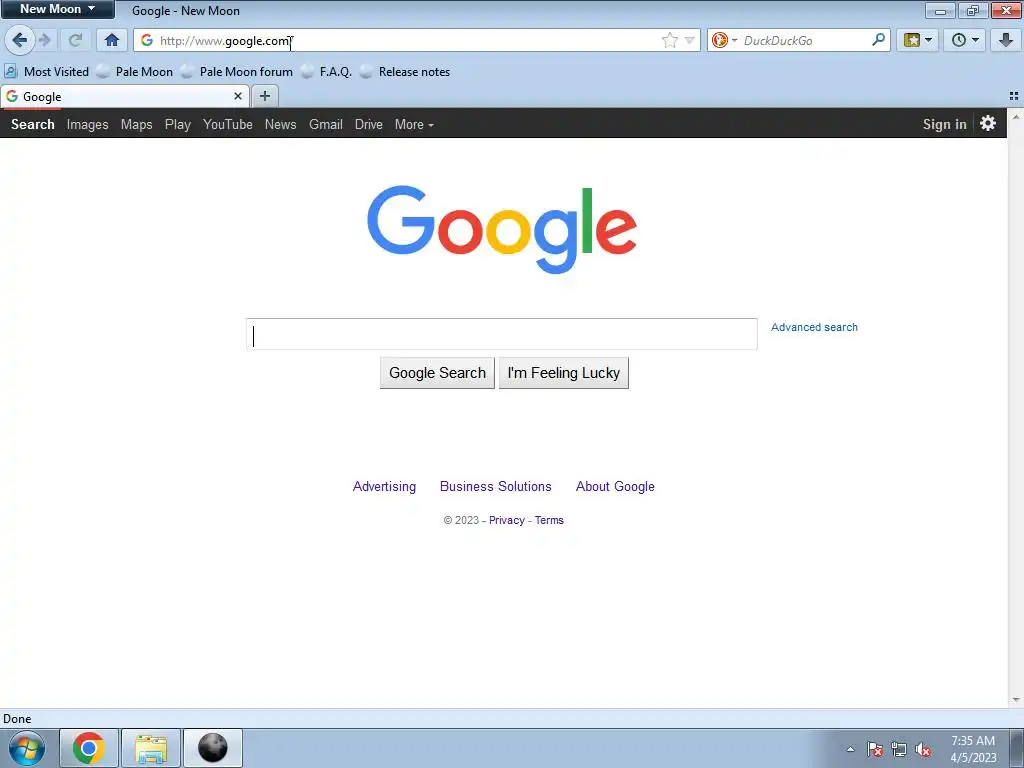Open the DuckDuckGo search engine selector
Viewport: 1024px width, 768px height.
(724, 40)
